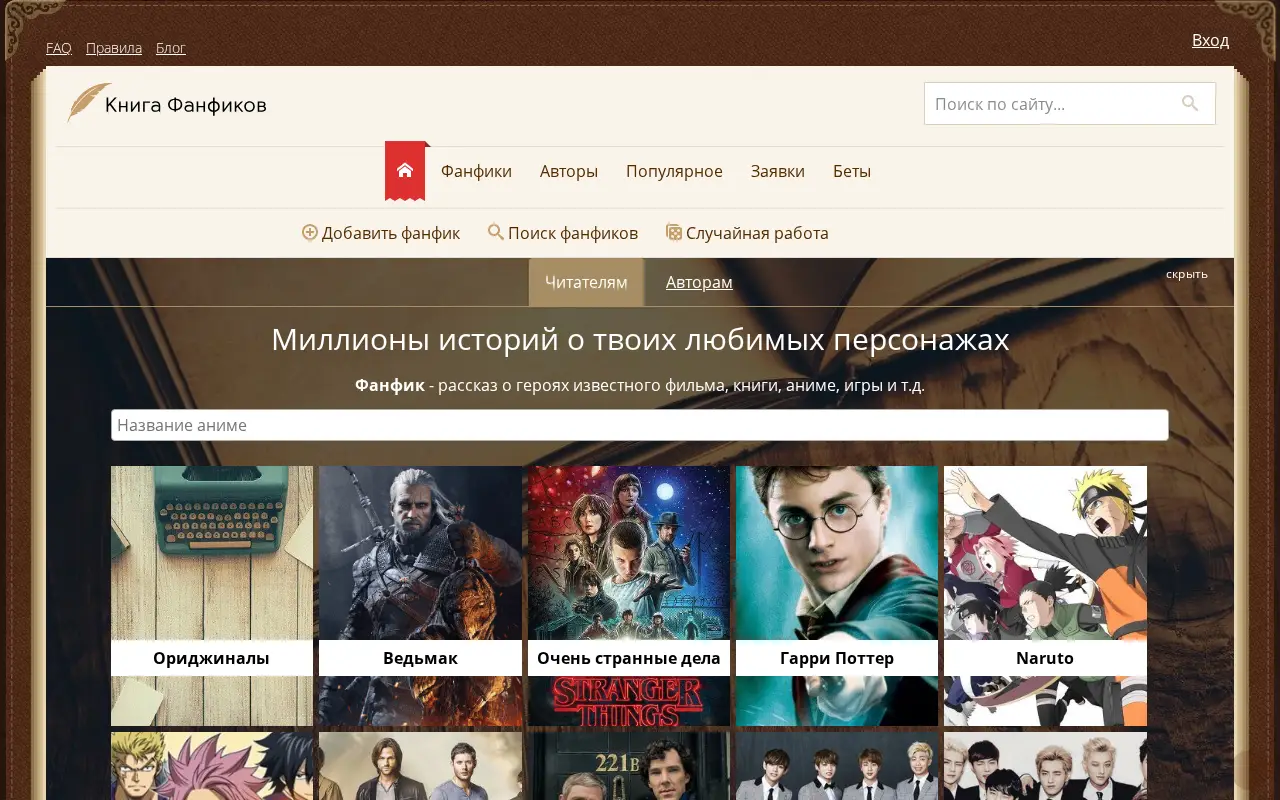Click the magnifier icon beside Поиск фанфиков
The height and width of the screenshot is (800, 1280).
(x=495, y=232)
